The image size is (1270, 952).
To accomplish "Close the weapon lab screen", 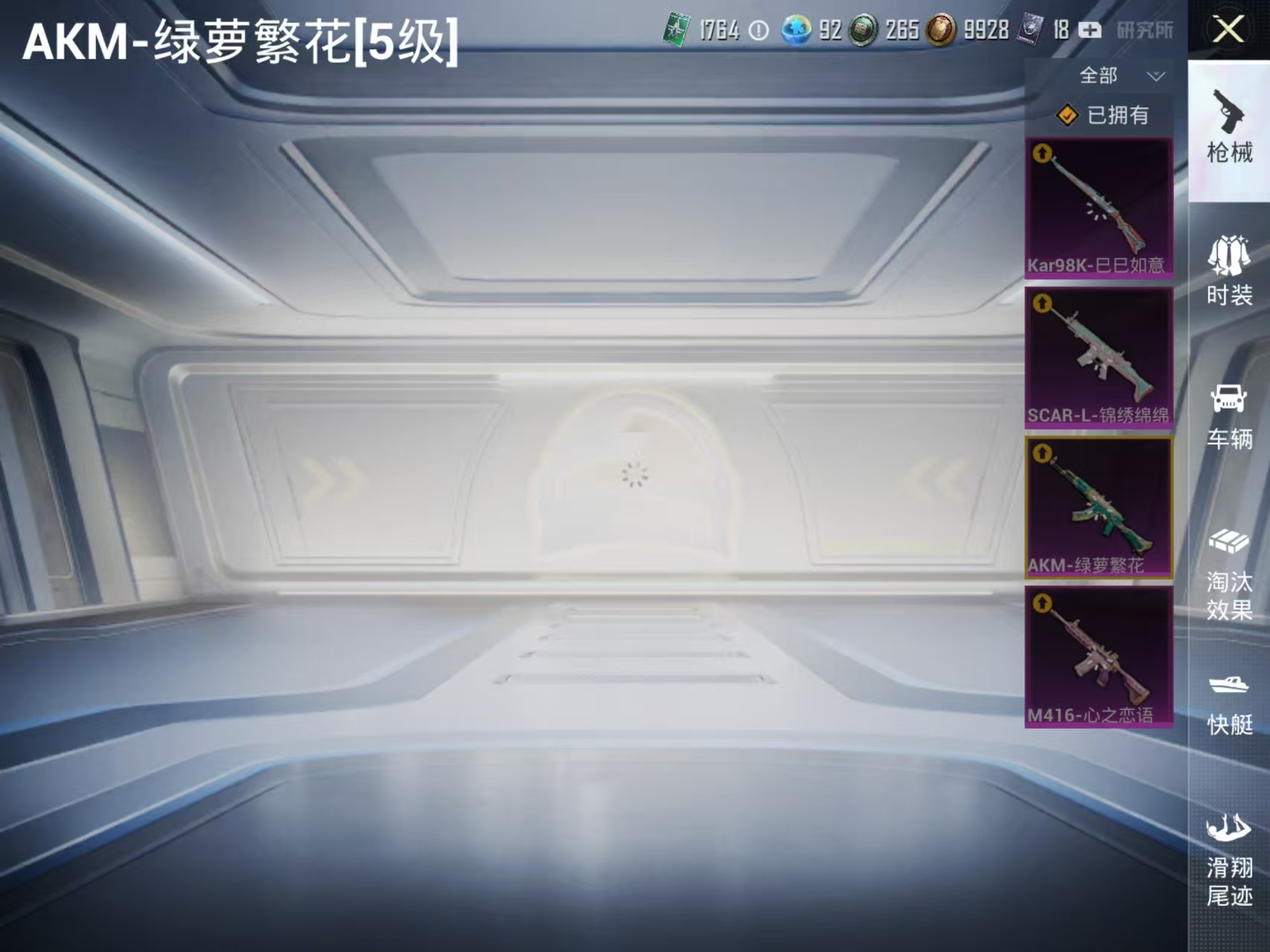I will click(1228, 30).
